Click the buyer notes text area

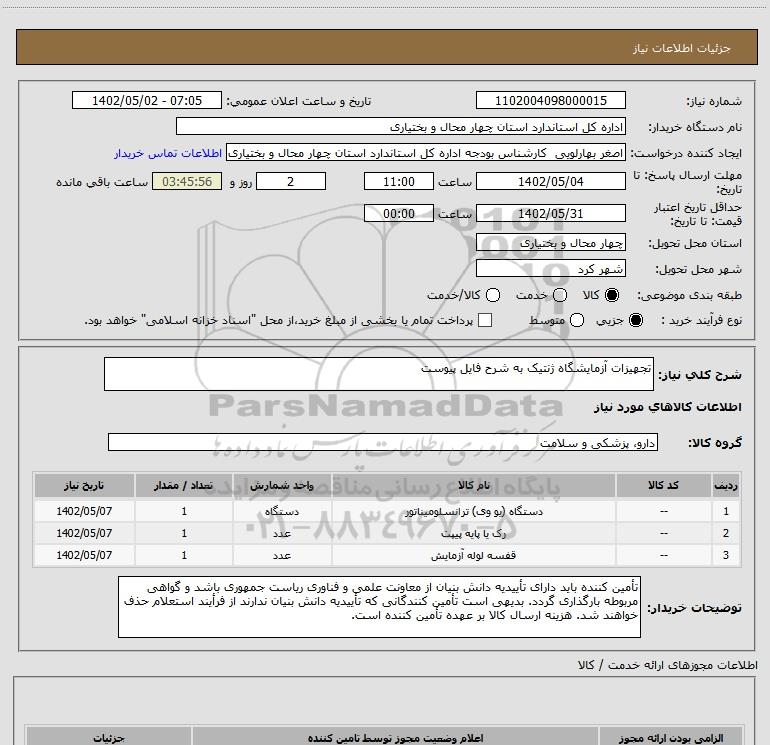[x=379, y=607]
